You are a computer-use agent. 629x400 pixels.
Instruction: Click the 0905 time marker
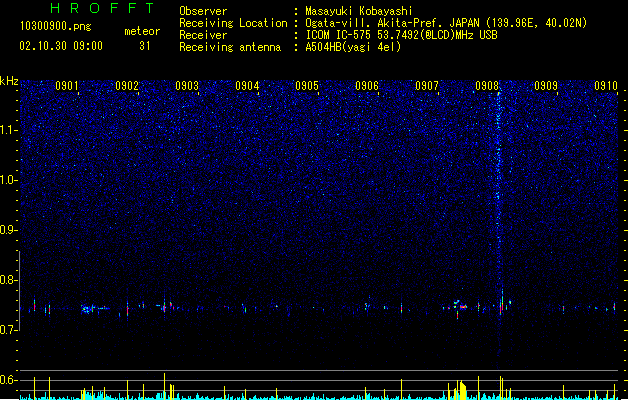[x=307, y=86]
